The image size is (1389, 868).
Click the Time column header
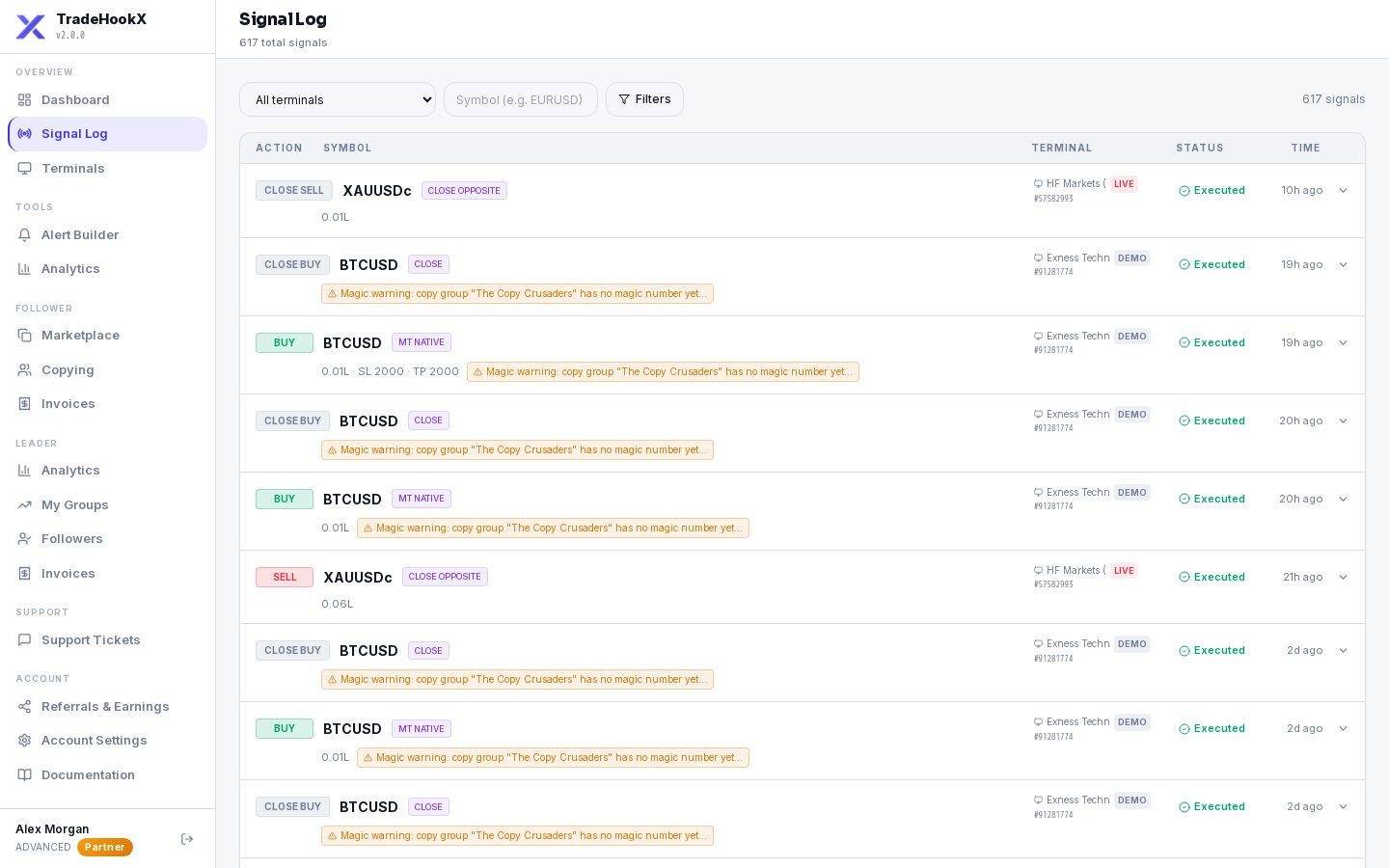(x=1305, y=148)
